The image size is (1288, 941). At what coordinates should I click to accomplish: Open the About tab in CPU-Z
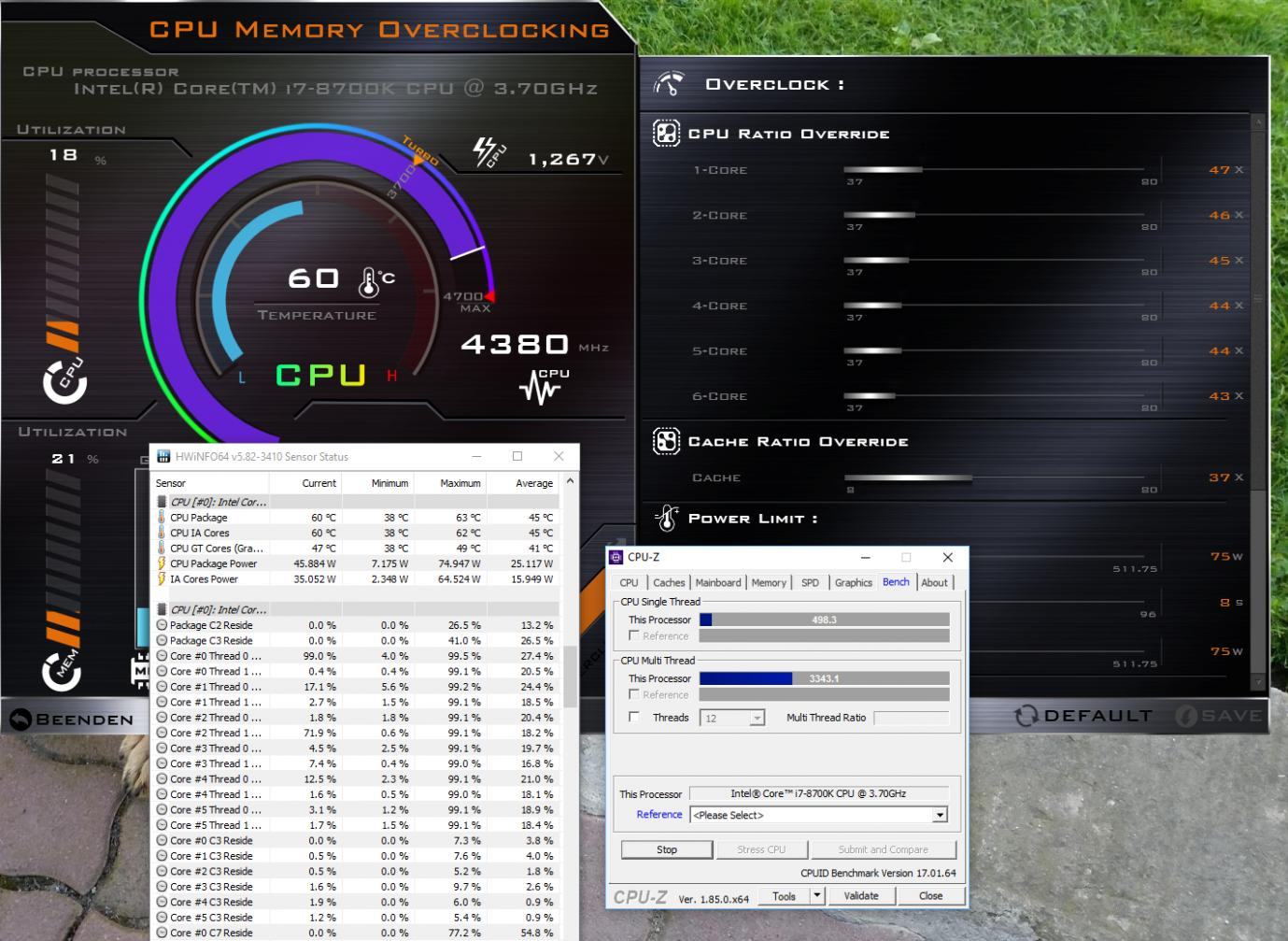click(x=934, y=582)
